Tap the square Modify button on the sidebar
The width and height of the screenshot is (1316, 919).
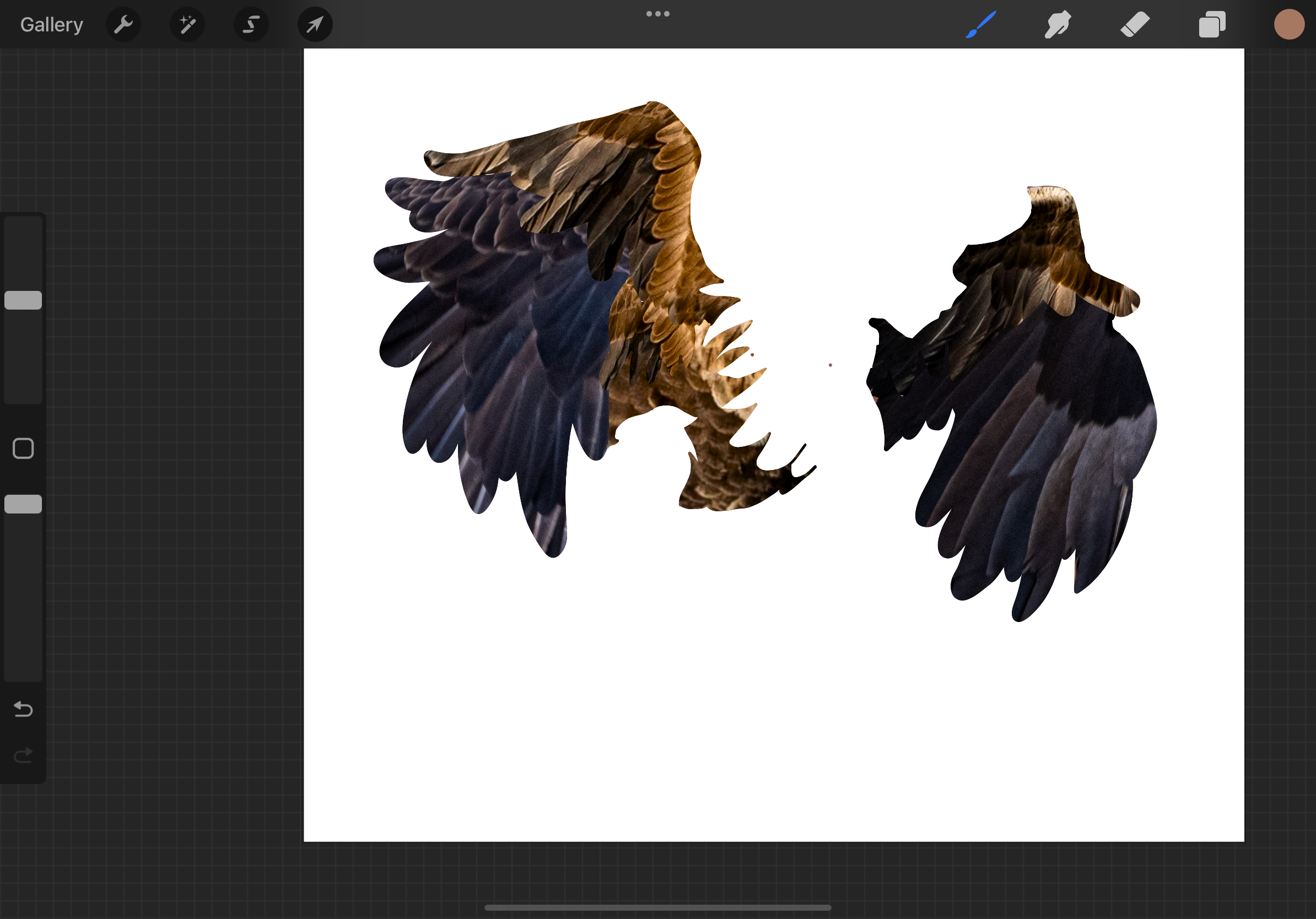(x=23, y=448)
